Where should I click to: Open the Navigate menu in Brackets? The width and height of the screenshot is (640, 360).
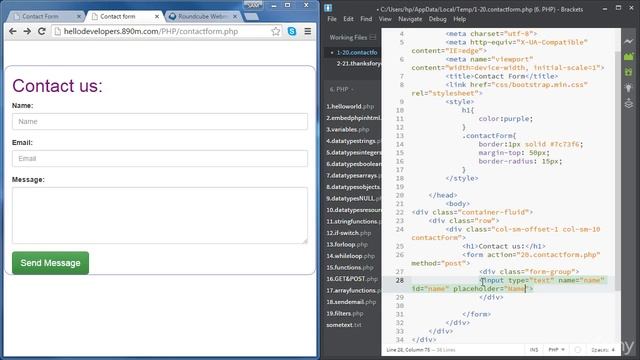[410, 19]
